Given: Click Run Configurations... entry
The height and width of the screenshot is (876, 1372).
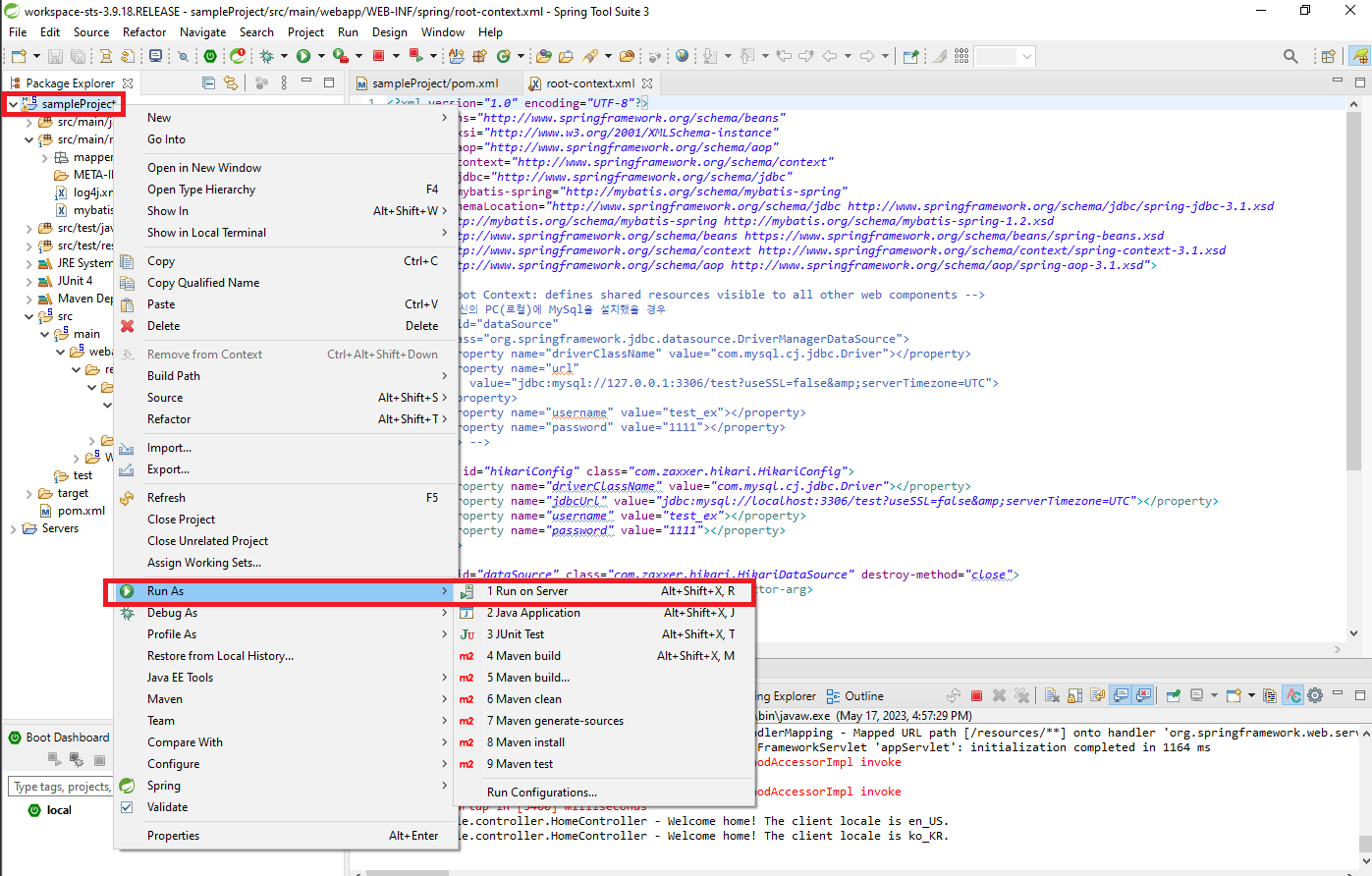Looking at the screenshot, I should tap(604, 793).
